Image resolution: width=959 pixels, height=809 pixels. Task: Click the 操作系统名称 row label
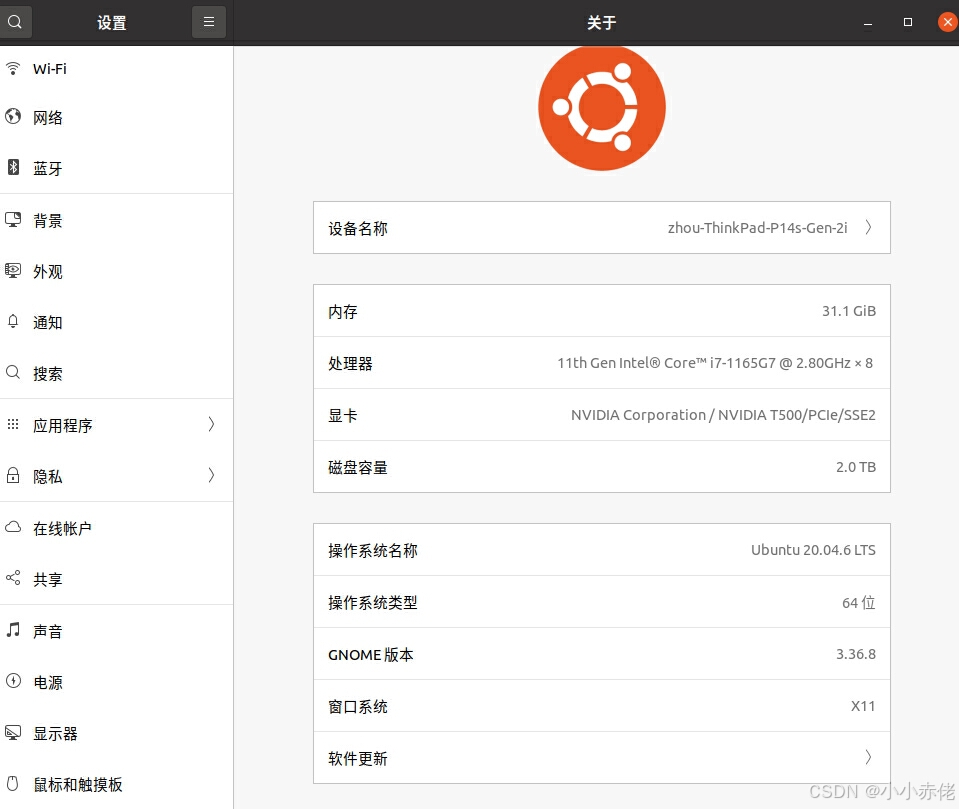click(x=373, y=550)
